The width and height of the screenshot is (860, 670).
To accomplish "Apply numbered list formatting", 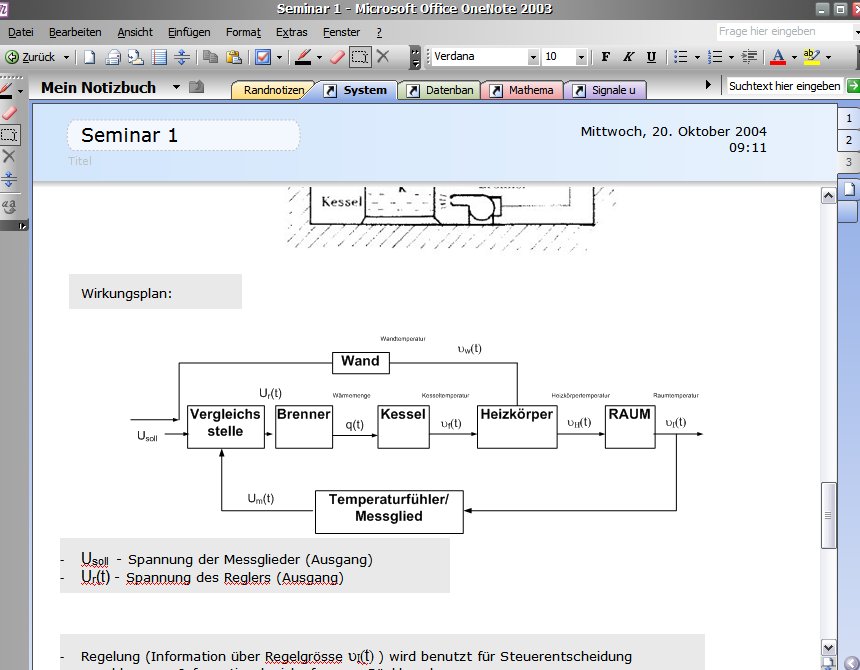I will tap(715, 57).
